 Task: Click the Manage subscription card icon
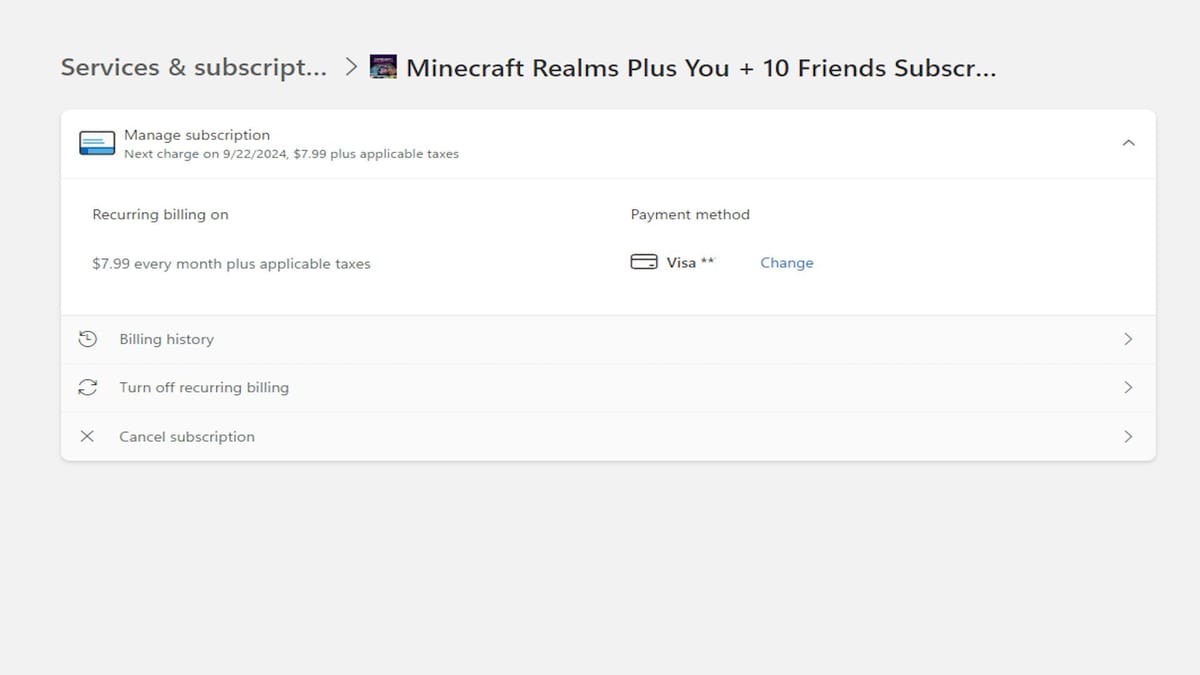tap(97, 143)
